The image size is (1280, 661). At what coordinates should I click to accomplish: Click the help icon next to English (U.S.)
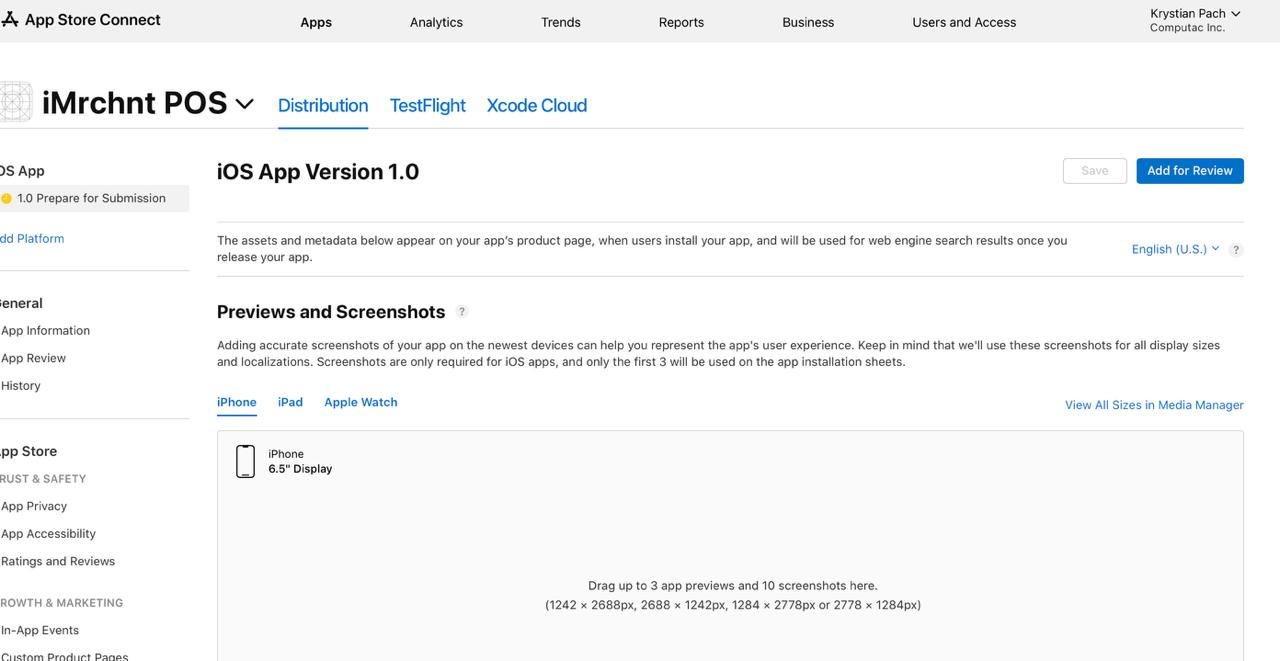[x=1236, y=250]
